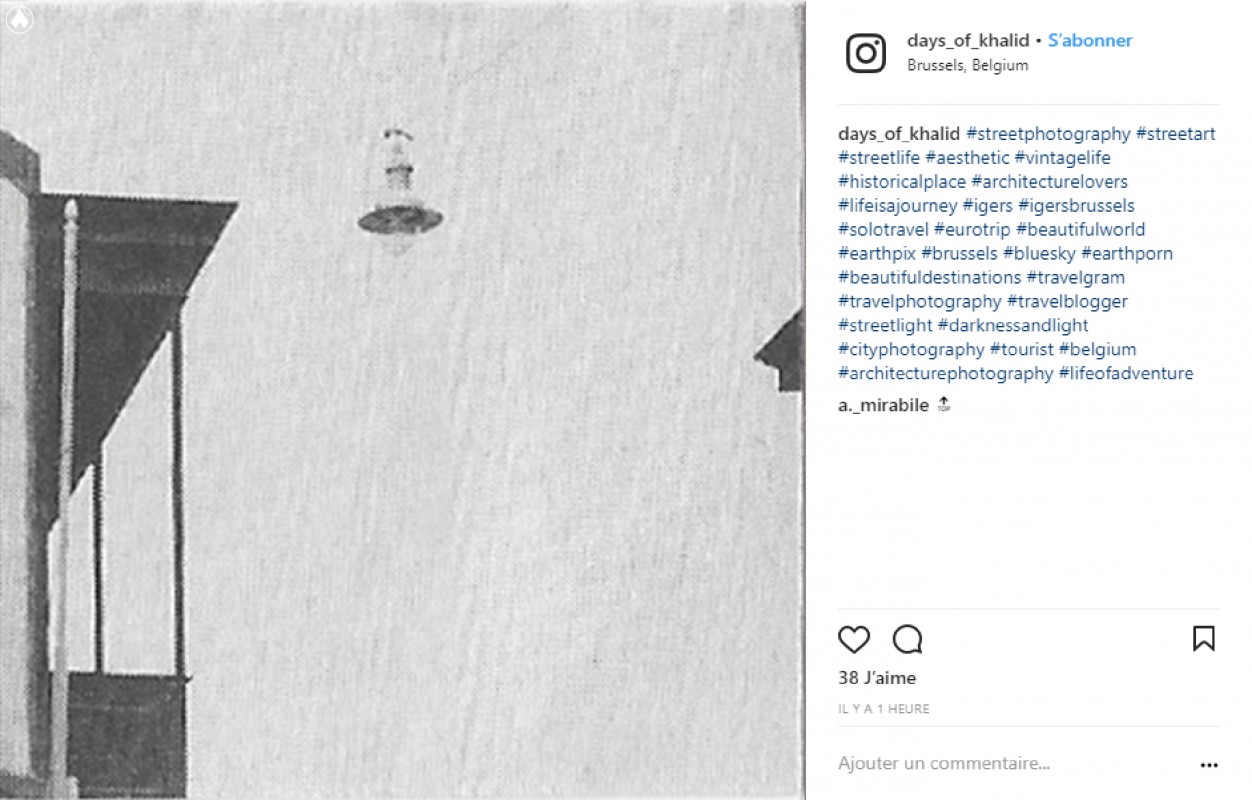View the 38 J'aime likes list
The height and width of the screenshot is (800, 1252).
[877, 678]
